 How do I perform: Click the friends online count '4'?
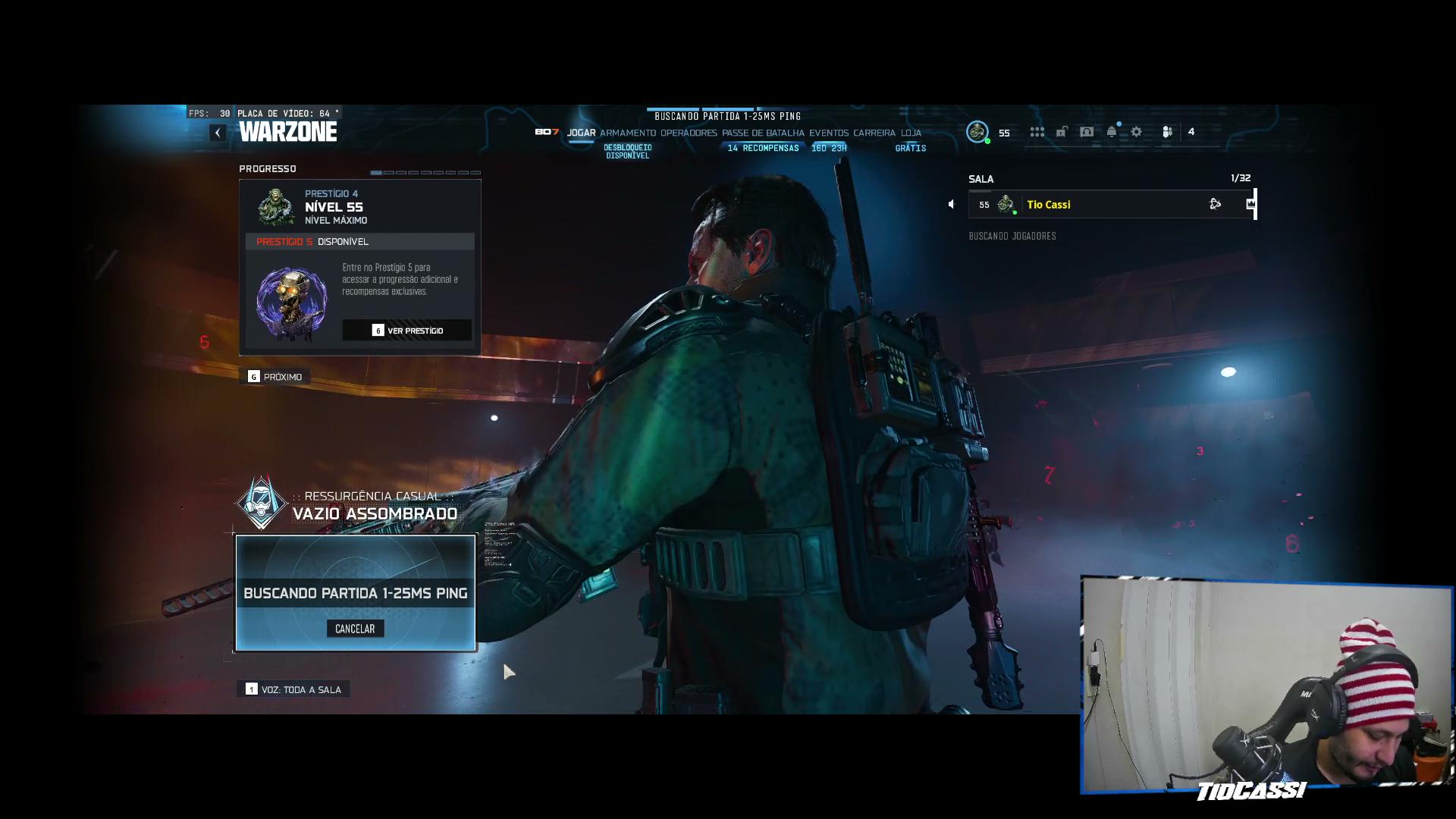coord(1191,132)
